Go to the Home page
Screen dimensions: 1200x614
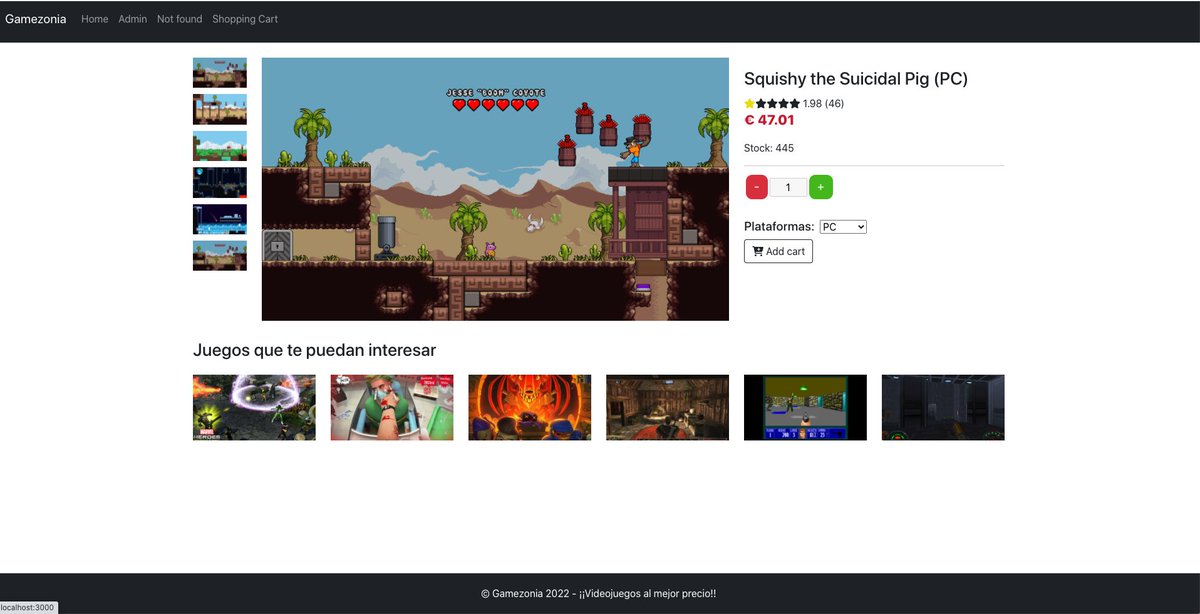pyautogui.click(x=95, y=19)
